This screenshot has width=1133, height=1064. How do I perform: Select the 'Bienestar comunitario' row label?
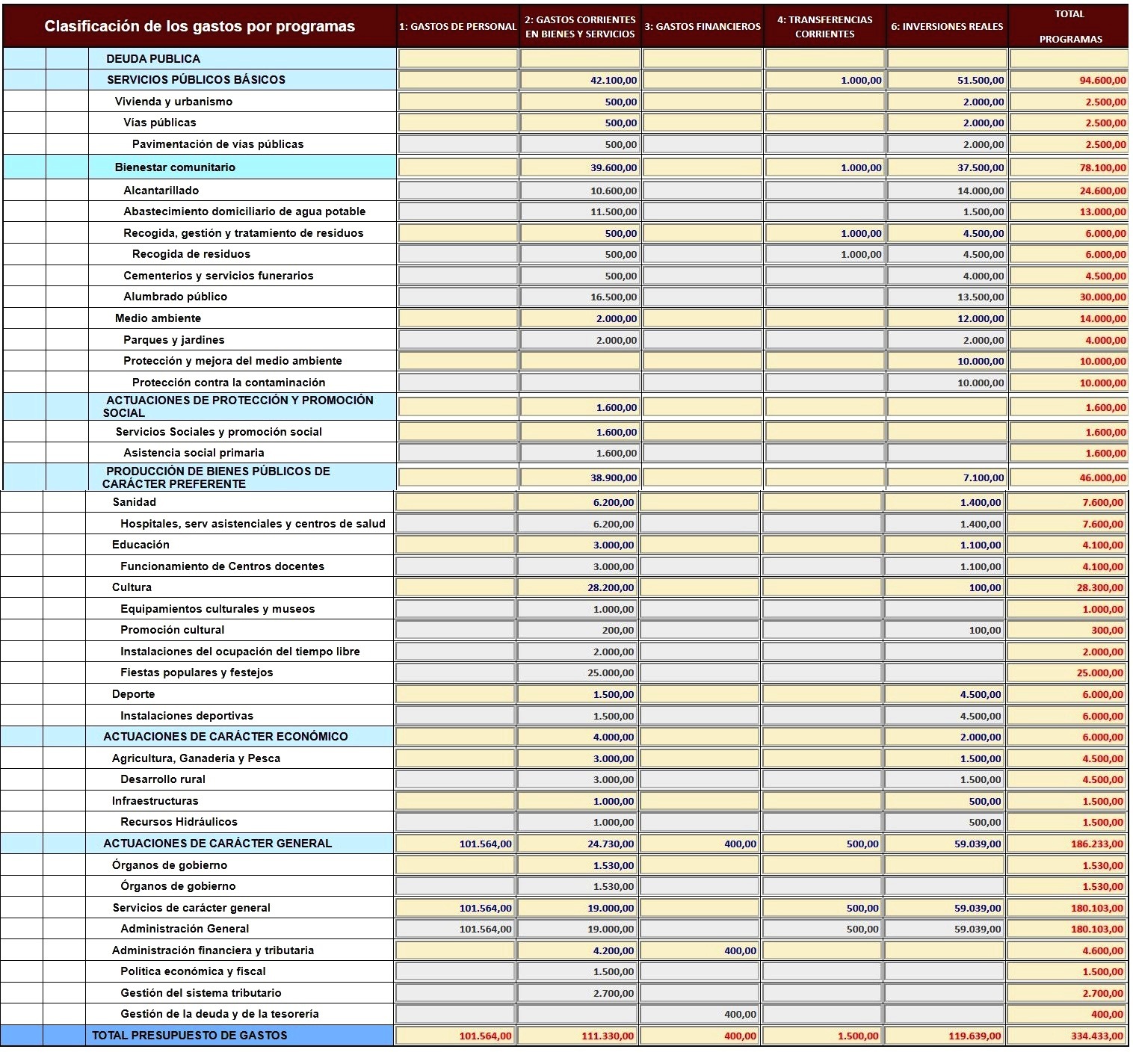(x=175, y=167)
